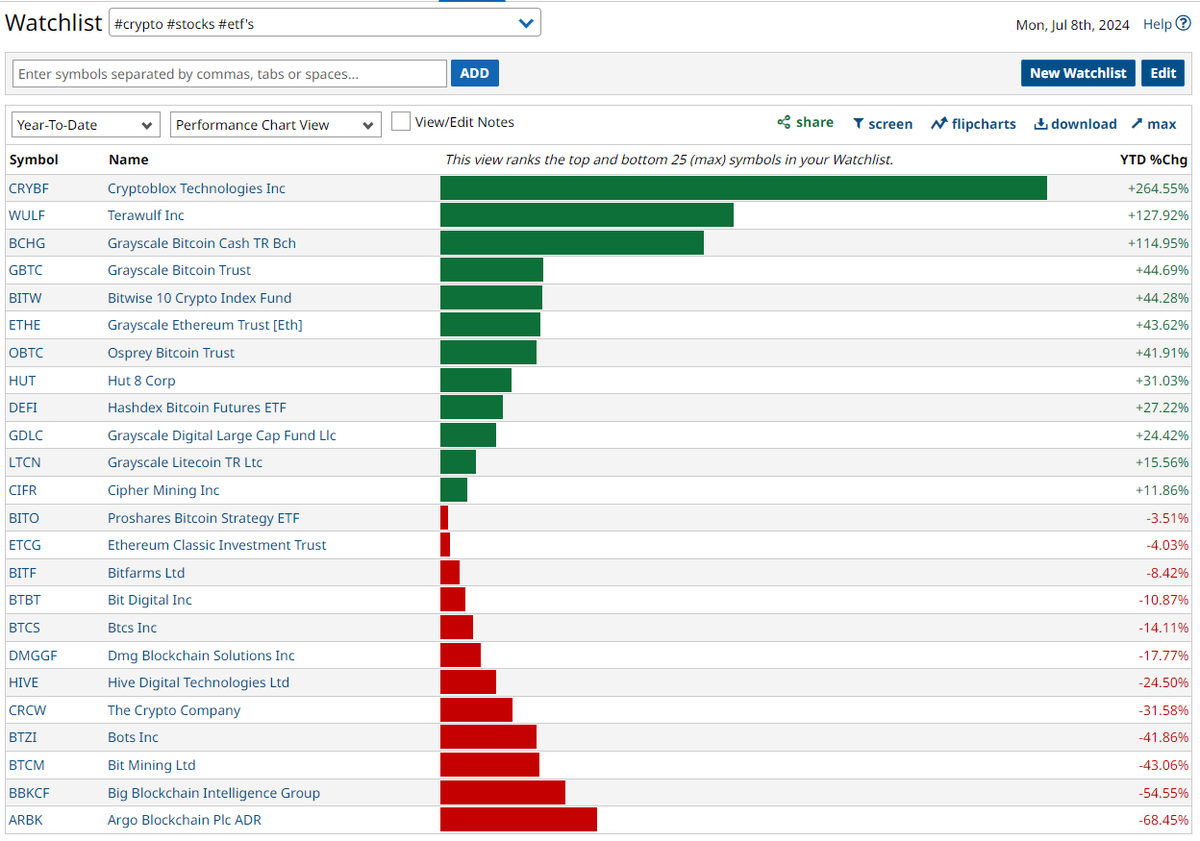Open the BCHG symbol link
Viewport: 1200px width, 841px height.
[x=27, y=243]
